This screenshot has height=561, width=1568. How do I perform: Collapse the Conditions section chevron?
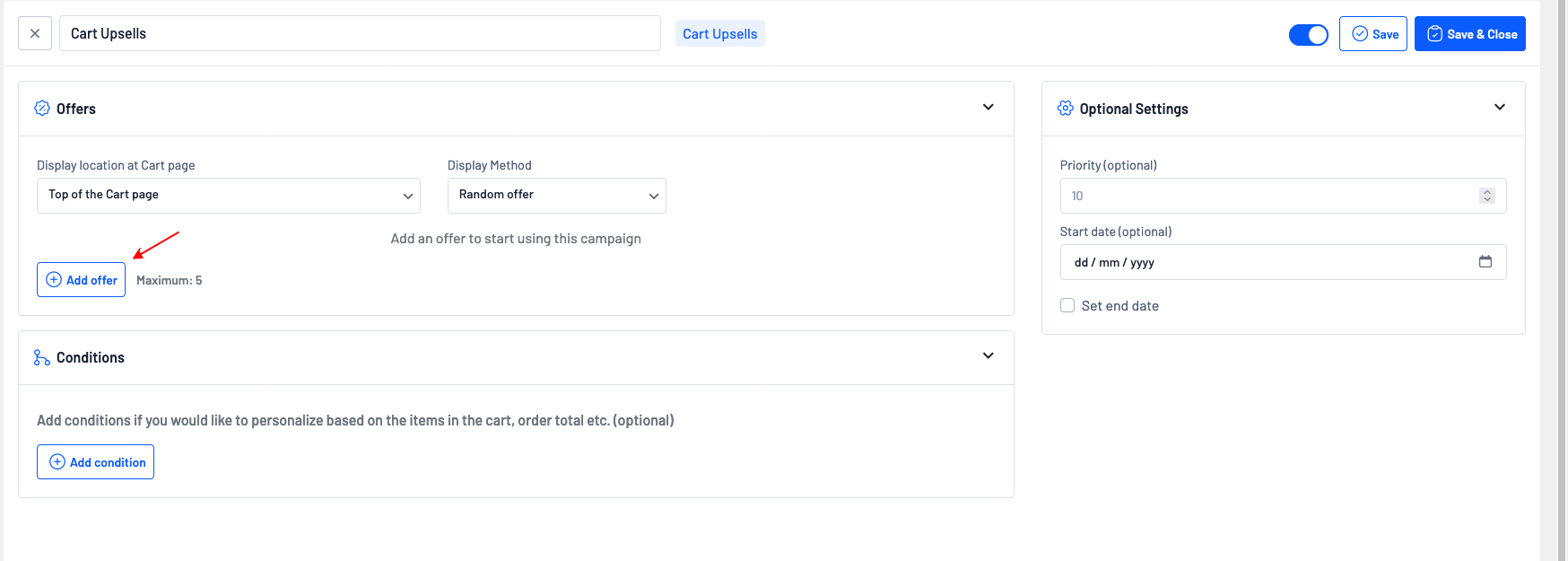click(988, 356)
